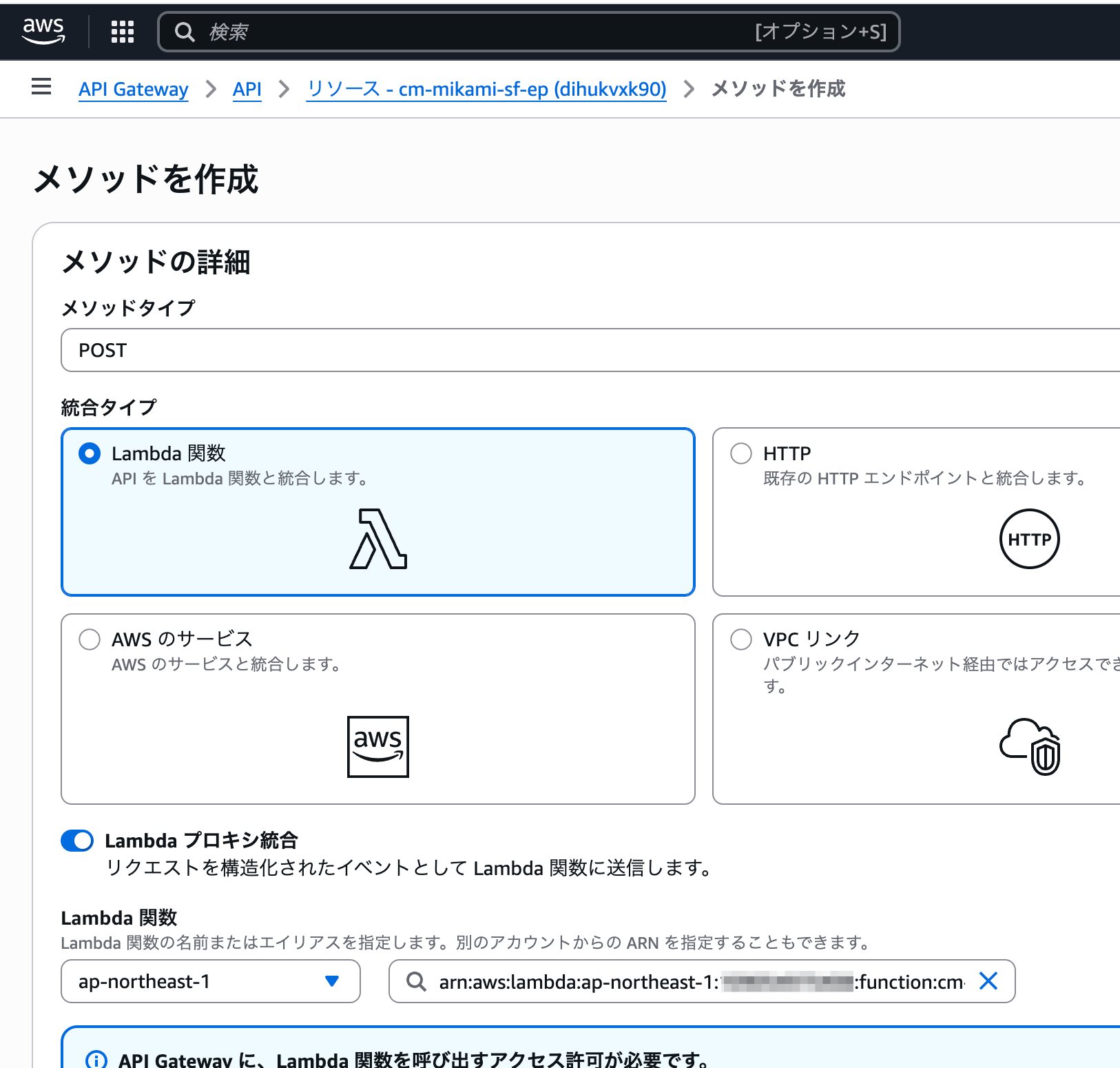Click the circular HTTP icon

1029,539
